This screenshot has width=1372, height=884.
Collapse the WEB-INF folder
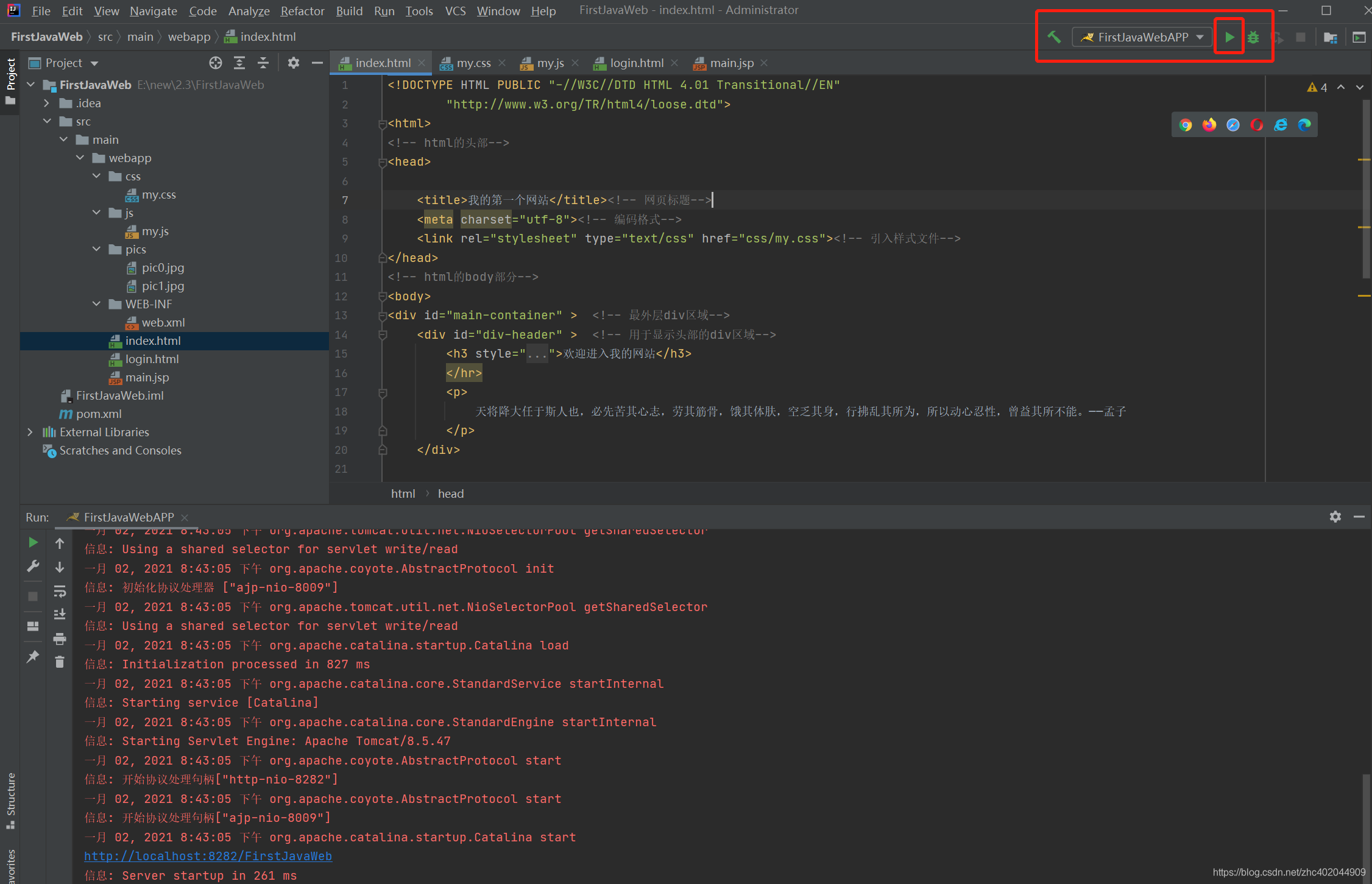coord(96,305)
